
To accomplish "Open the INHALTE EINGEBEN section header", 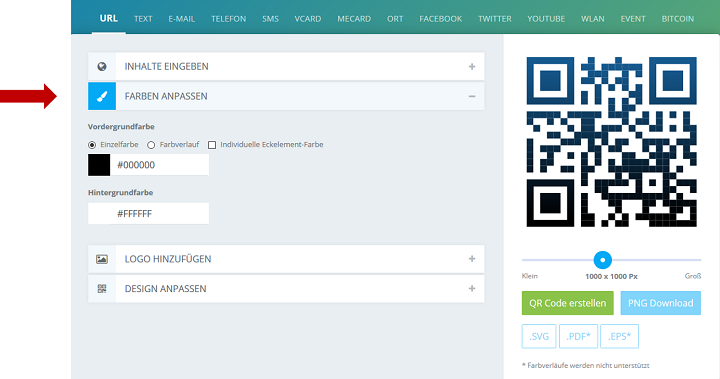I will pos(286,67).
